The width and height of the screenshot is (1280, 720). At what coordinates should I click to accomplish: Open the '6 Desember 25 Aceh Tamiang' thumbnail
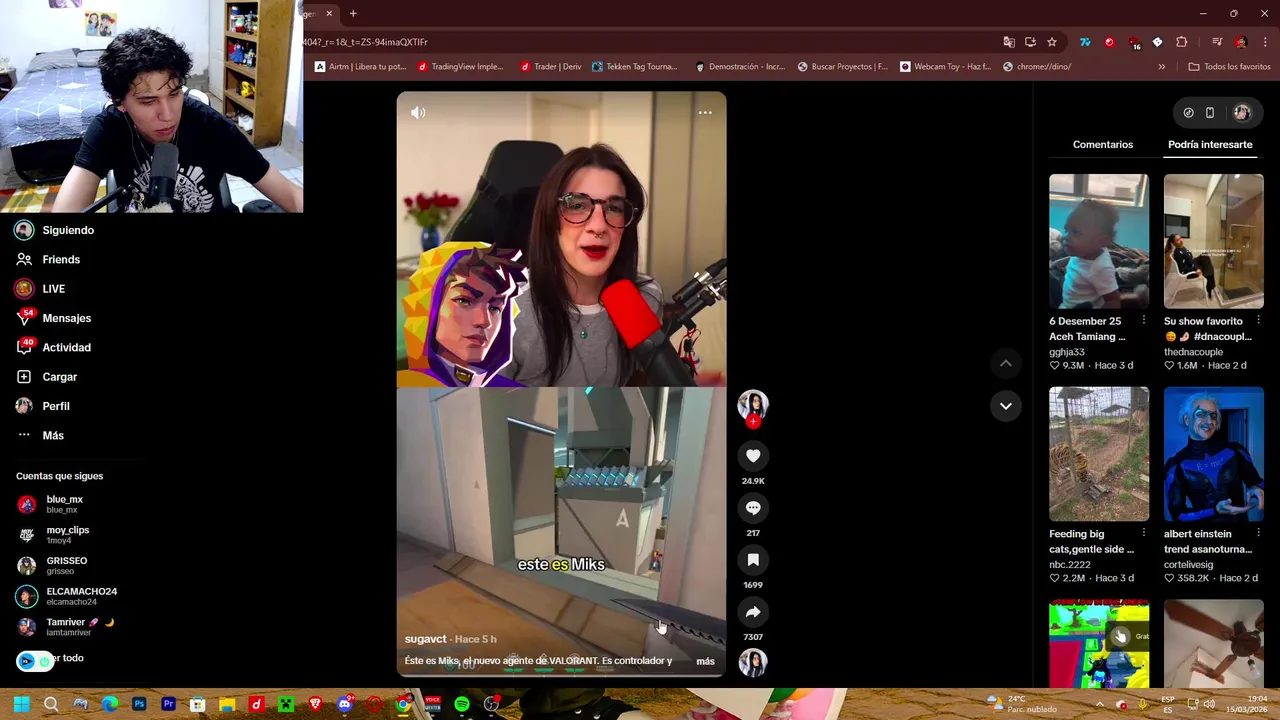tap(1099, 241)
